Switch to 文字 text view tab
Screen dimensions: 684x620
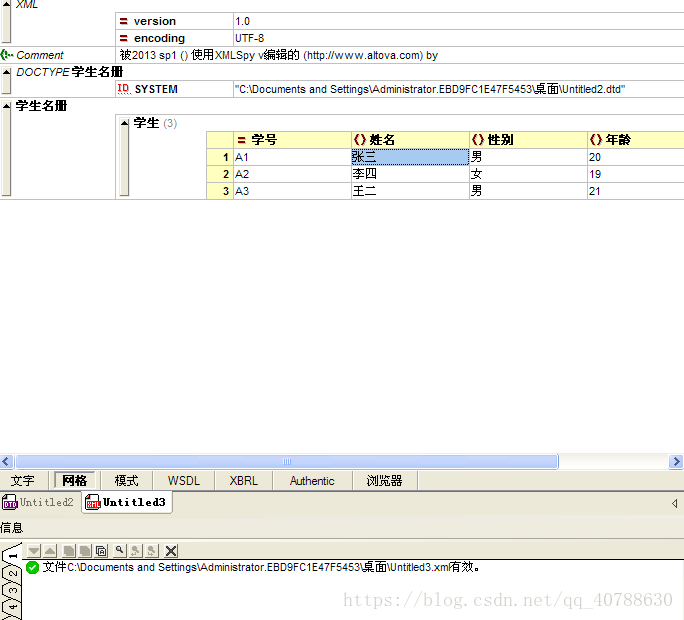(x=23, y=481)
